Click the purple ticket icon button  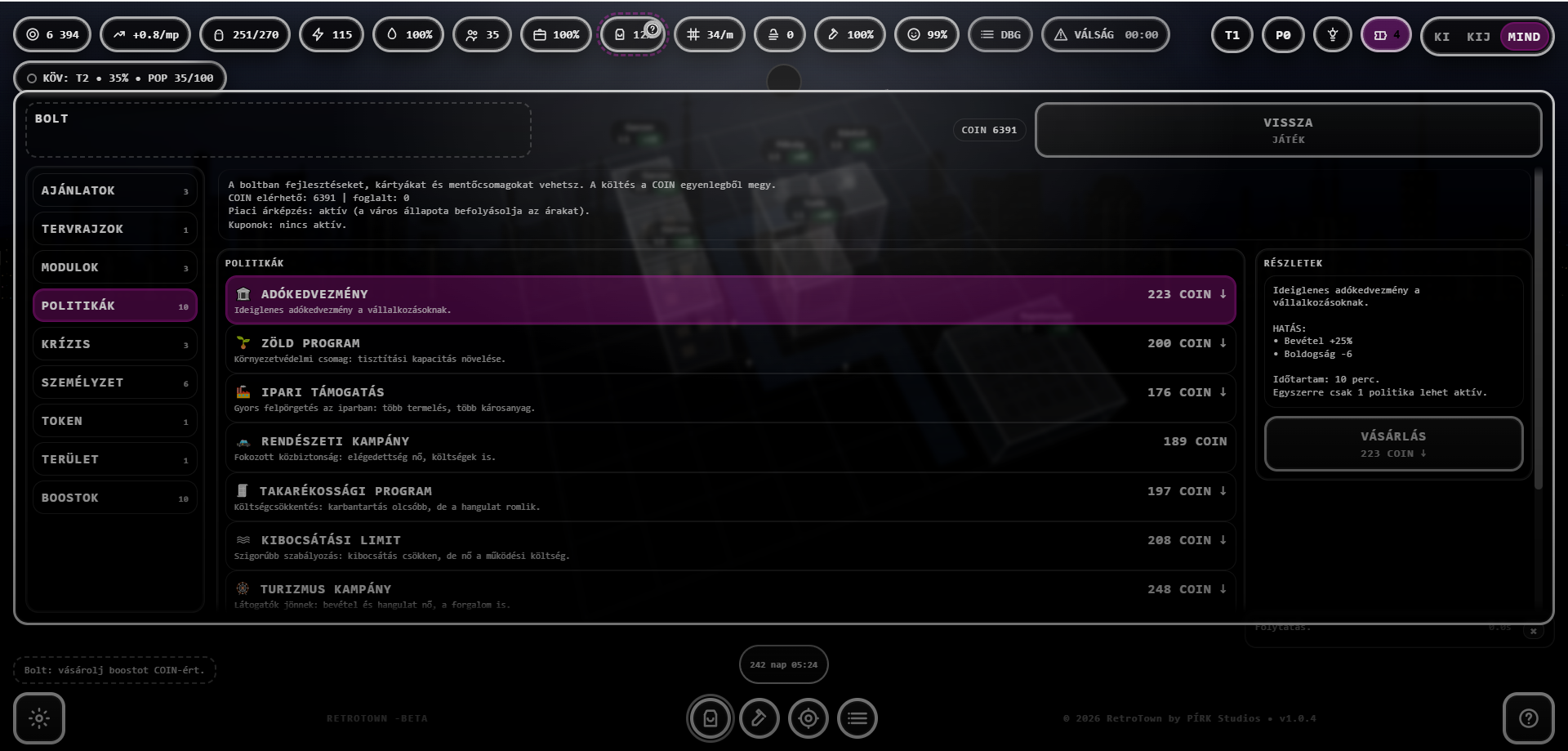click(1386, 35)
